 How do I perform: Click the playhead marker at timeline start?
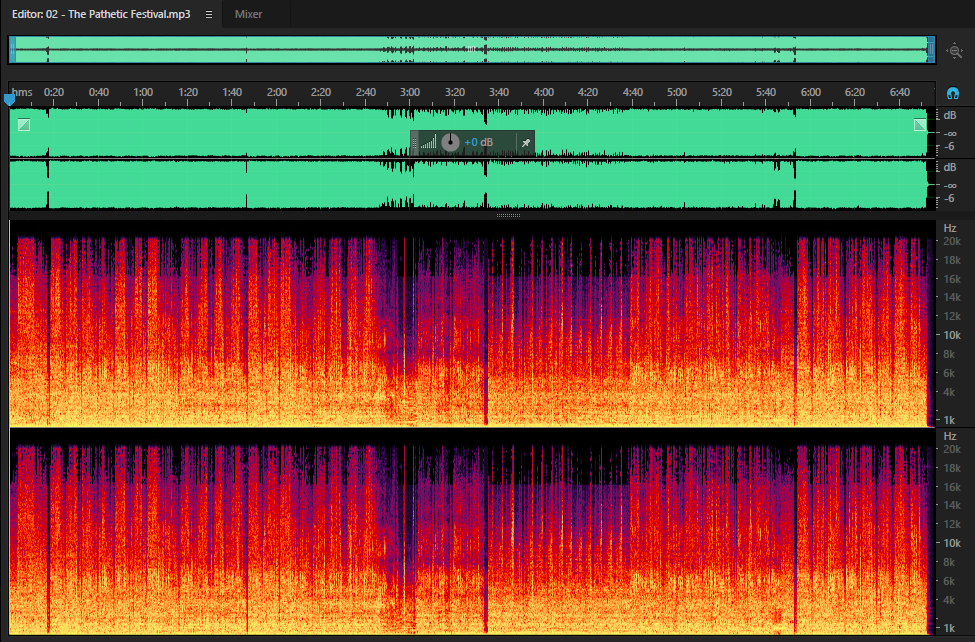(x=9, y=100)
